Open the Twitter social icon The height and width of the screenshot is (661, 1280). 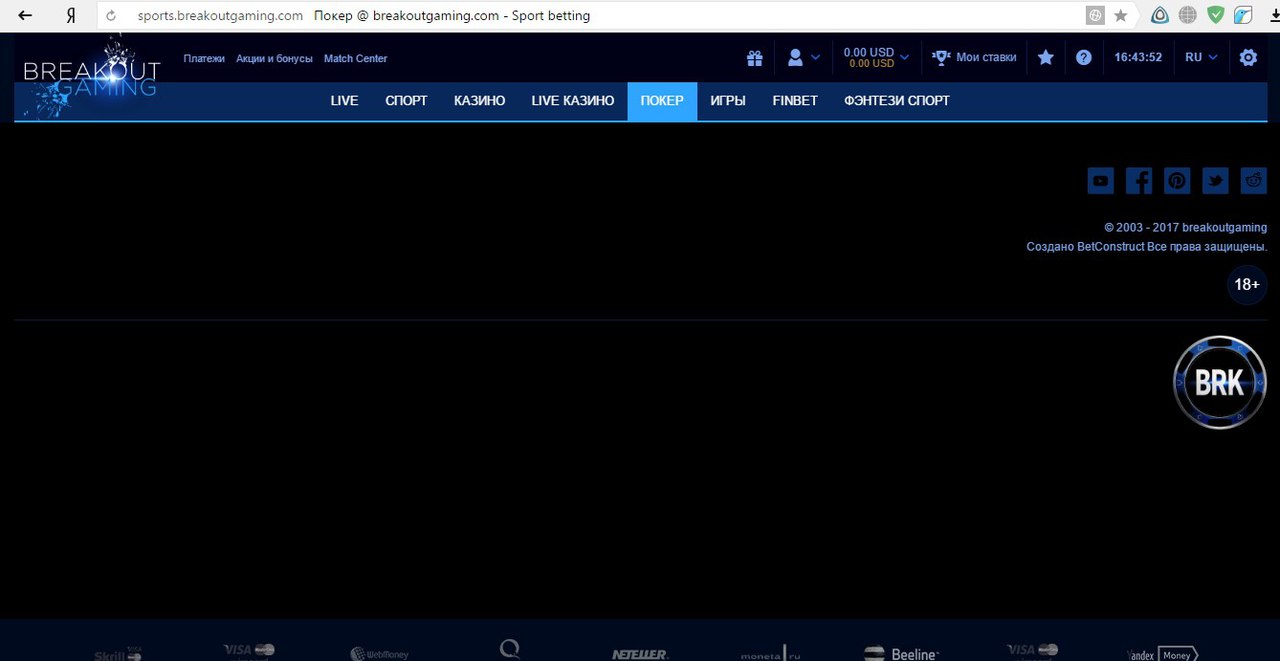tap(1215, 181)
